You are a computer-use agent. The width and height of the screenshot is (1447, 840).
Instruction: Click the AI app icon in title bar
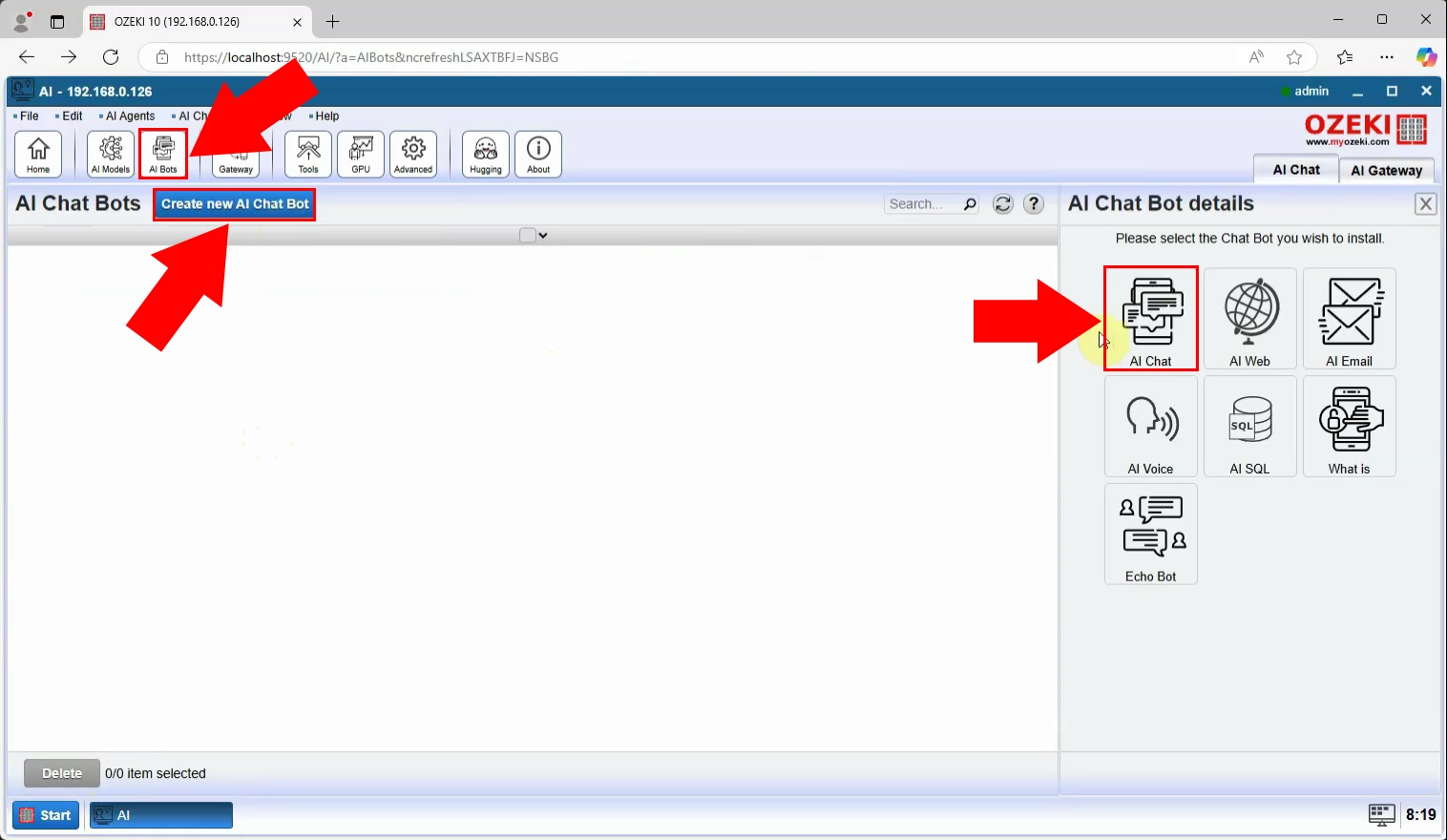click(23, 91)
